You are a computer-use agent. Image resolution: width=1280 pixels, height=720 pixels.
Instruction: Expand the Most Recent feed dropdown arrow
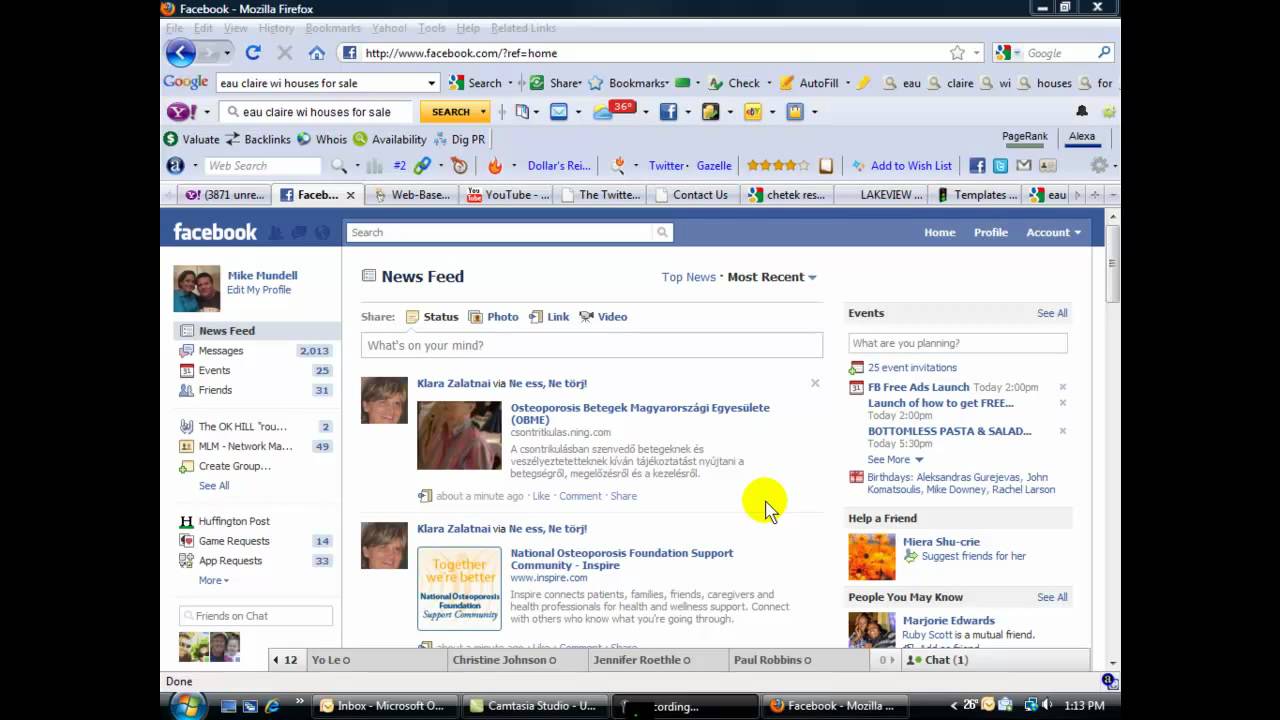coord(812,278)
